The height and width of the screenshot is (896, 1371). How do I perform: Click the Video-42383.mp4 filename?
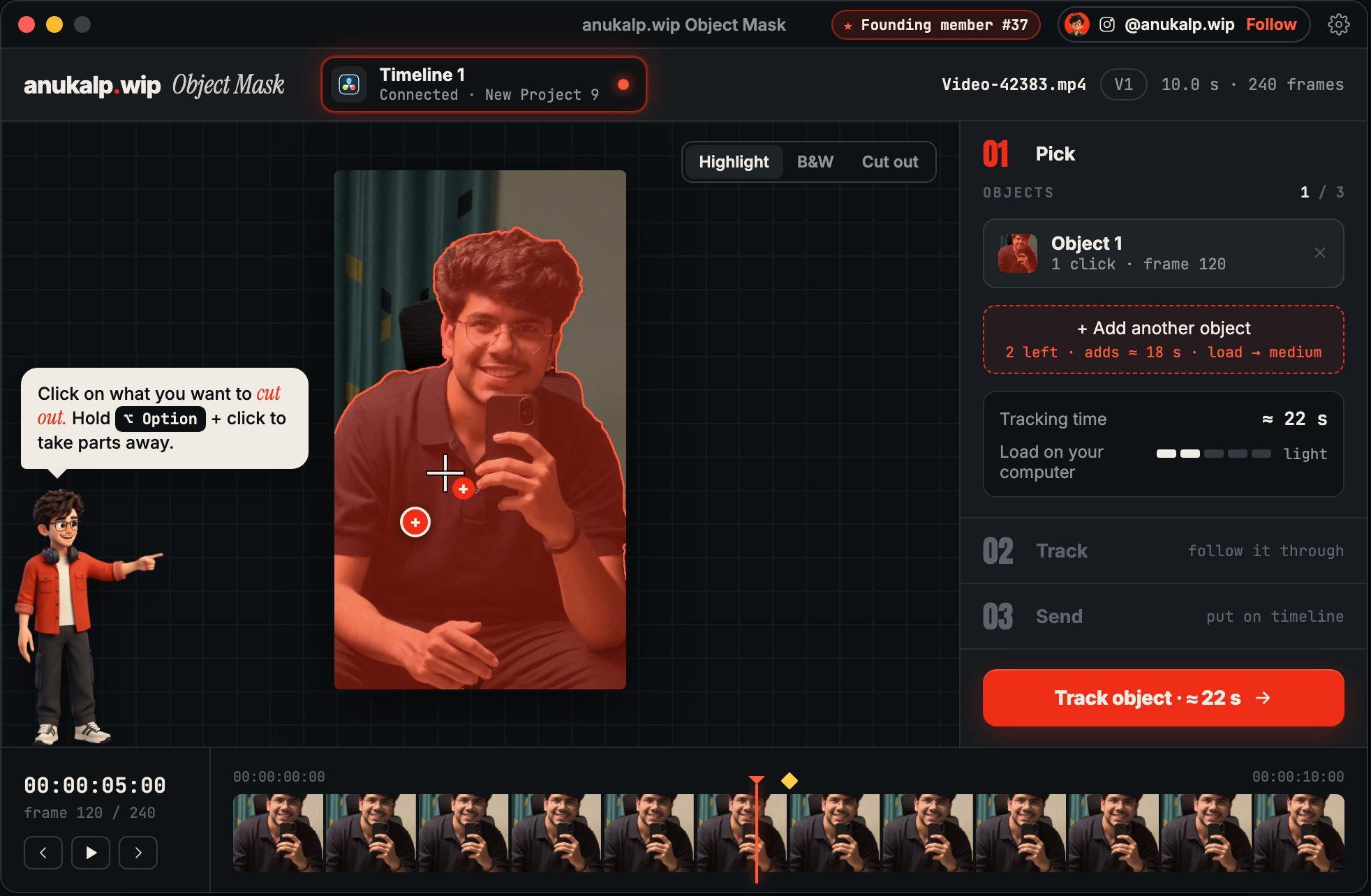pyautogui.click(x=1014, y=84)
